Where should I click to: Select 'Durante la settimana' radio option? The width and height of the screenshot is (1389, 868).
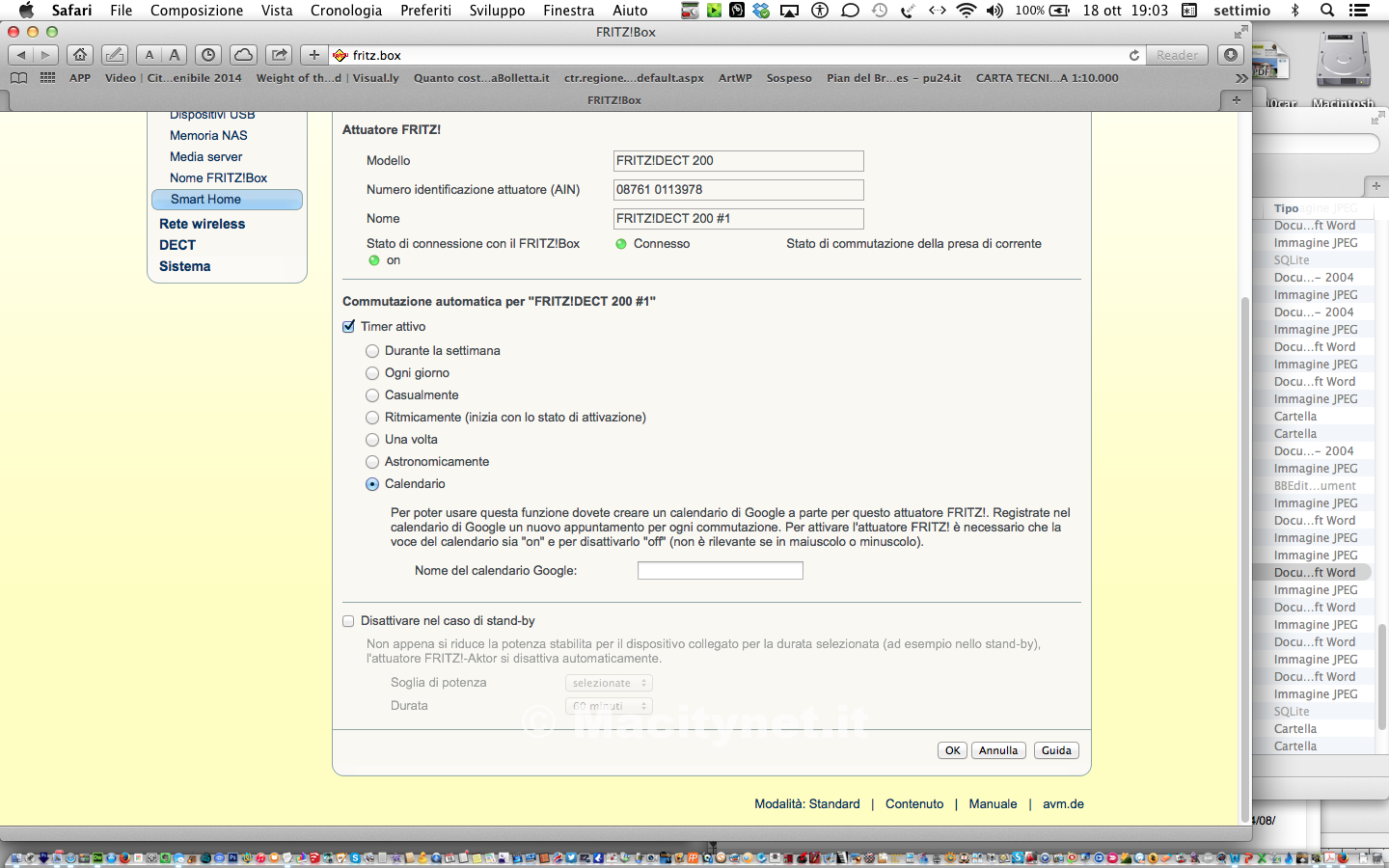[x=372, y=351]
